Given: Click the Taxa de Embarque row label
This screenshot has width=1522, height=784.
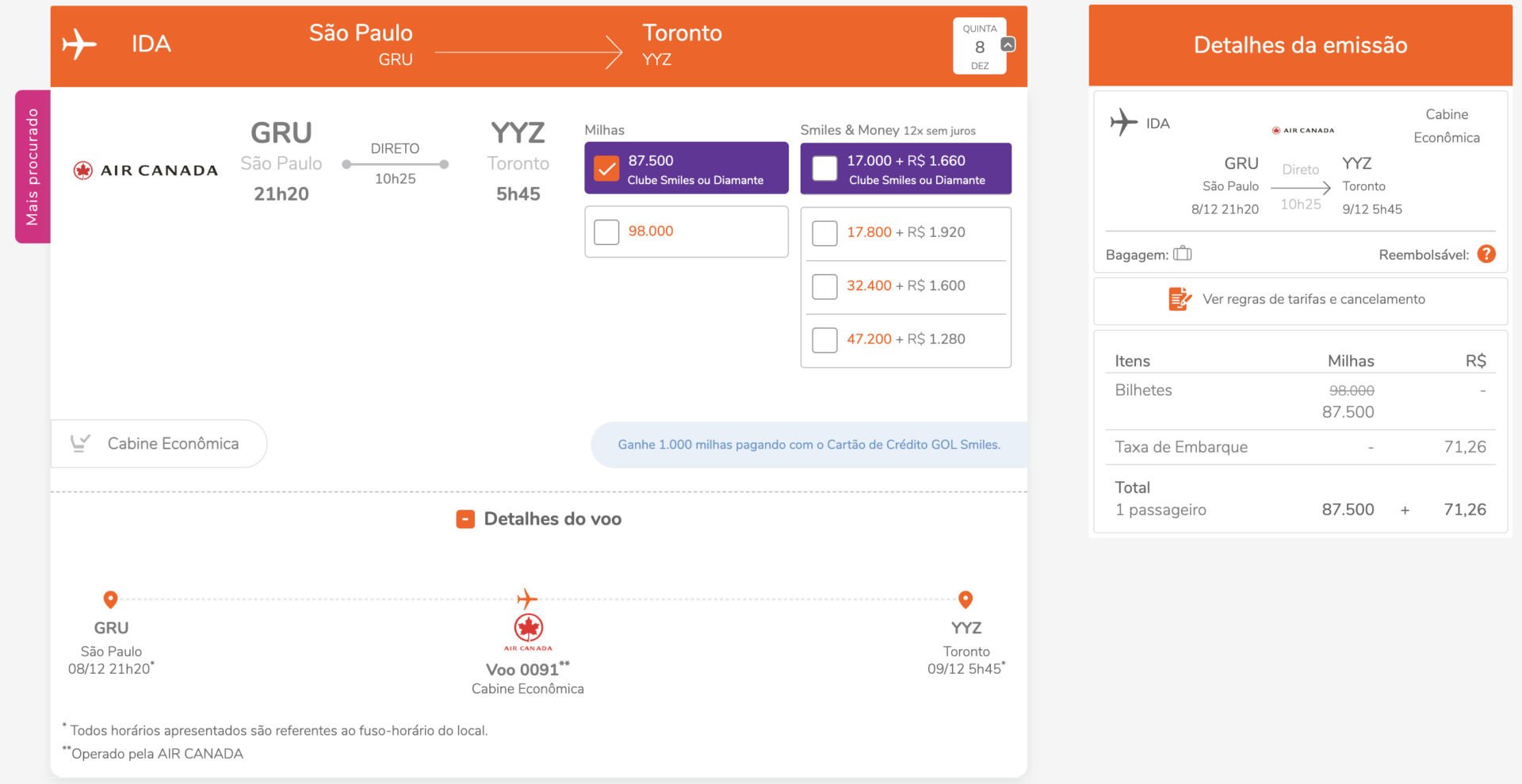Looking at the screenshot, I should [1181, 447].
